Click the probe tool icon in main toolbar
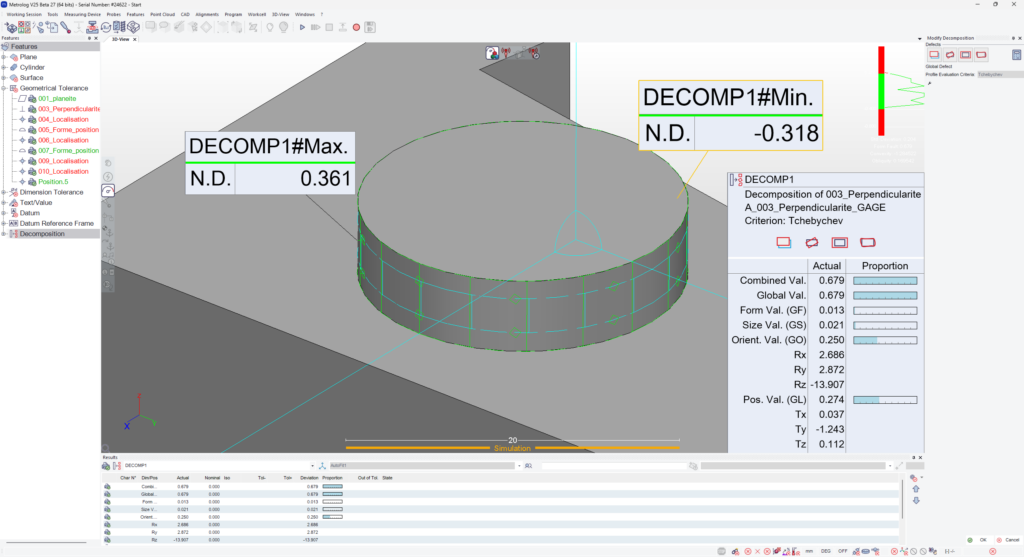This screenshot has height=557, width=1024. pyautogui.click(x=65, y=27)
